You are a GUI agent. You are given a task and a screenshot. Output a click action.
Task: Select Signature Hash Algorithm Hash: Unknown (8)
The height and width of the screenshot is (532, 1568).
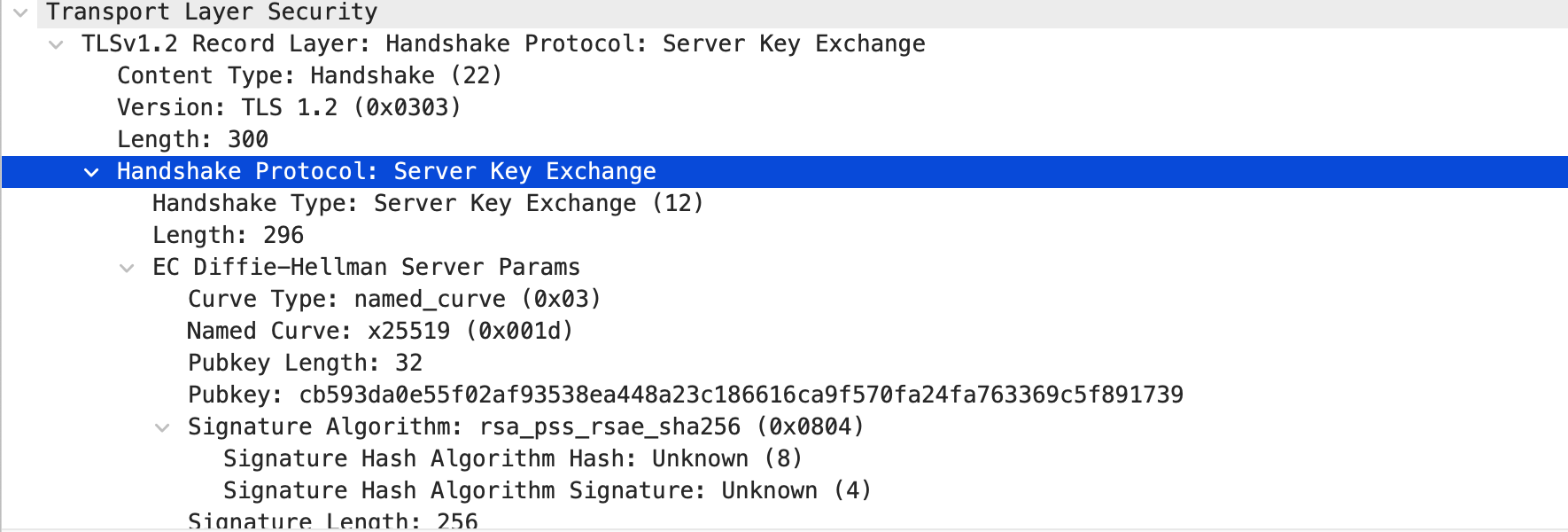point(512,459)
